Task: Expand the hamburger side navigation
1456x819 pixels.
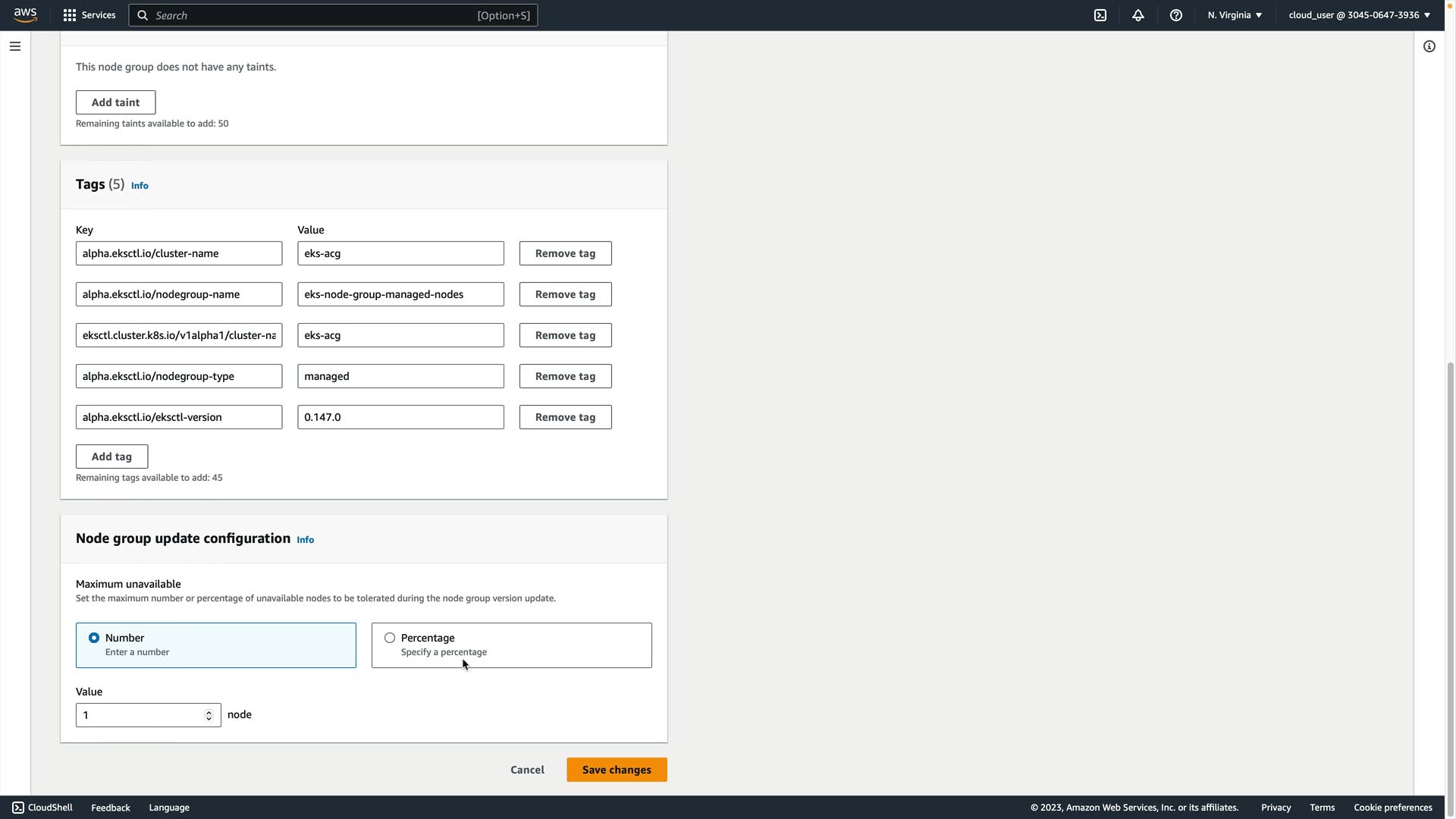Action: click(x=14, y=46)
